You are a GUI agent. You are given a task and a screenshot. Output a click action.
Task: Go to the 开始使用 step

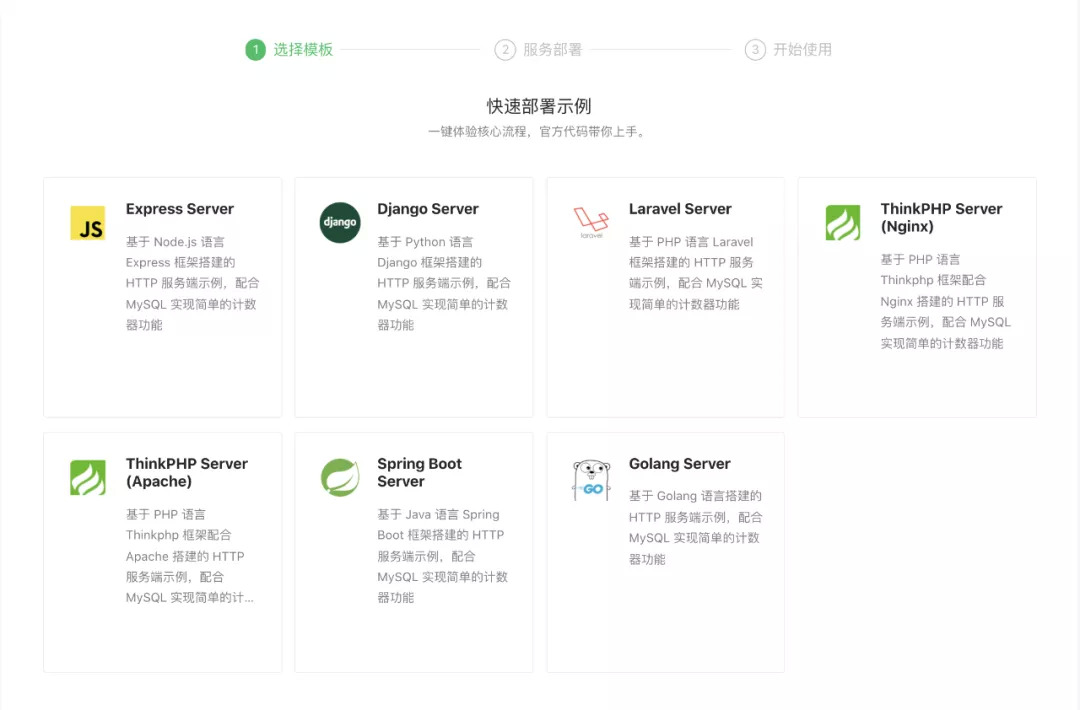802,50
